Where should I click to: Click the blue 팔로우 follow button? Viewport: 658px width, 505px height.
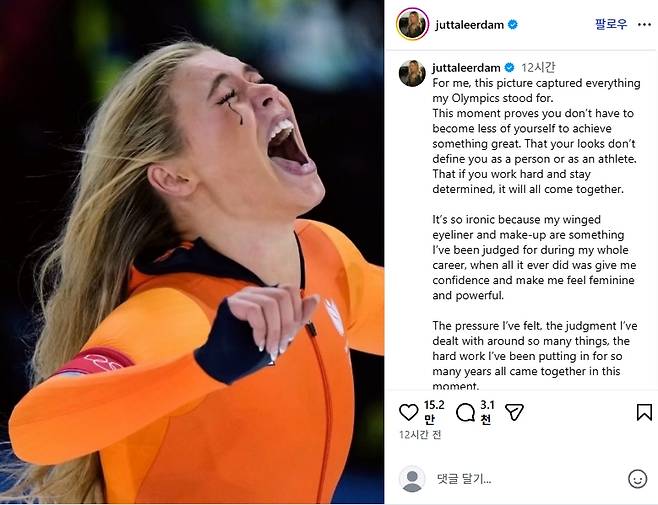coord(611,24)
